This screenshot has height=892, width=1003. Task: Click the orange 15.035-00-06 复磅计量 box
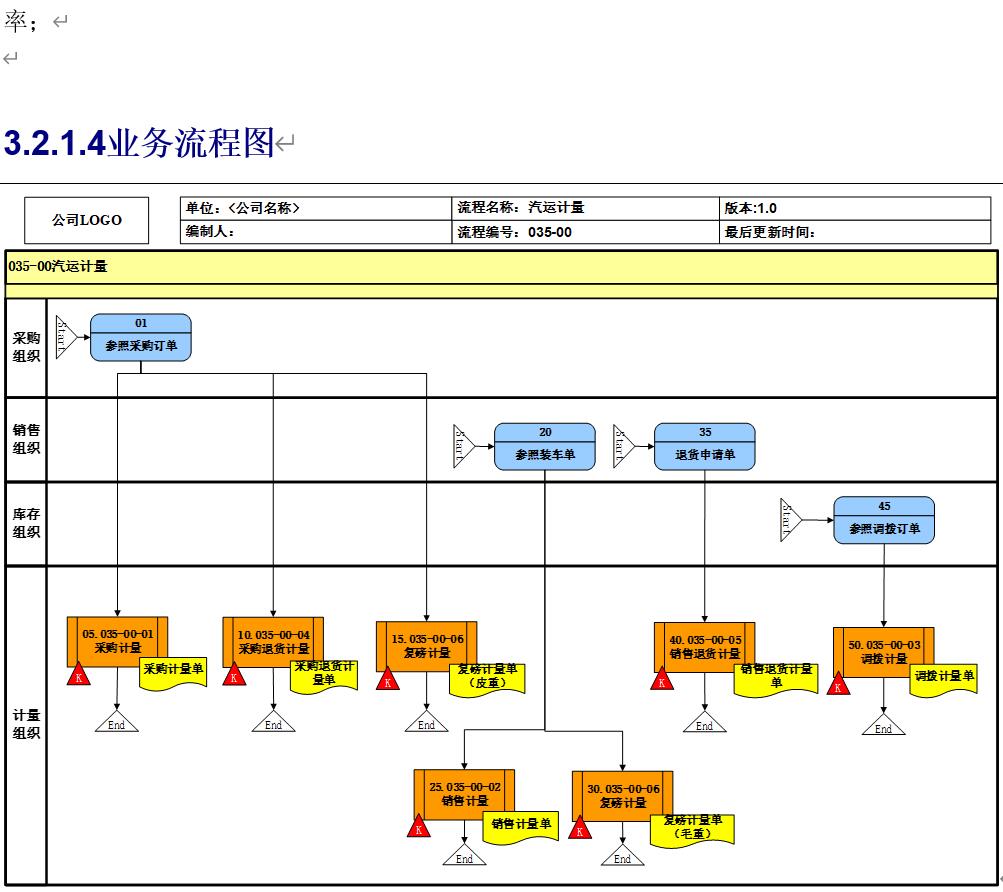[427, 645]
